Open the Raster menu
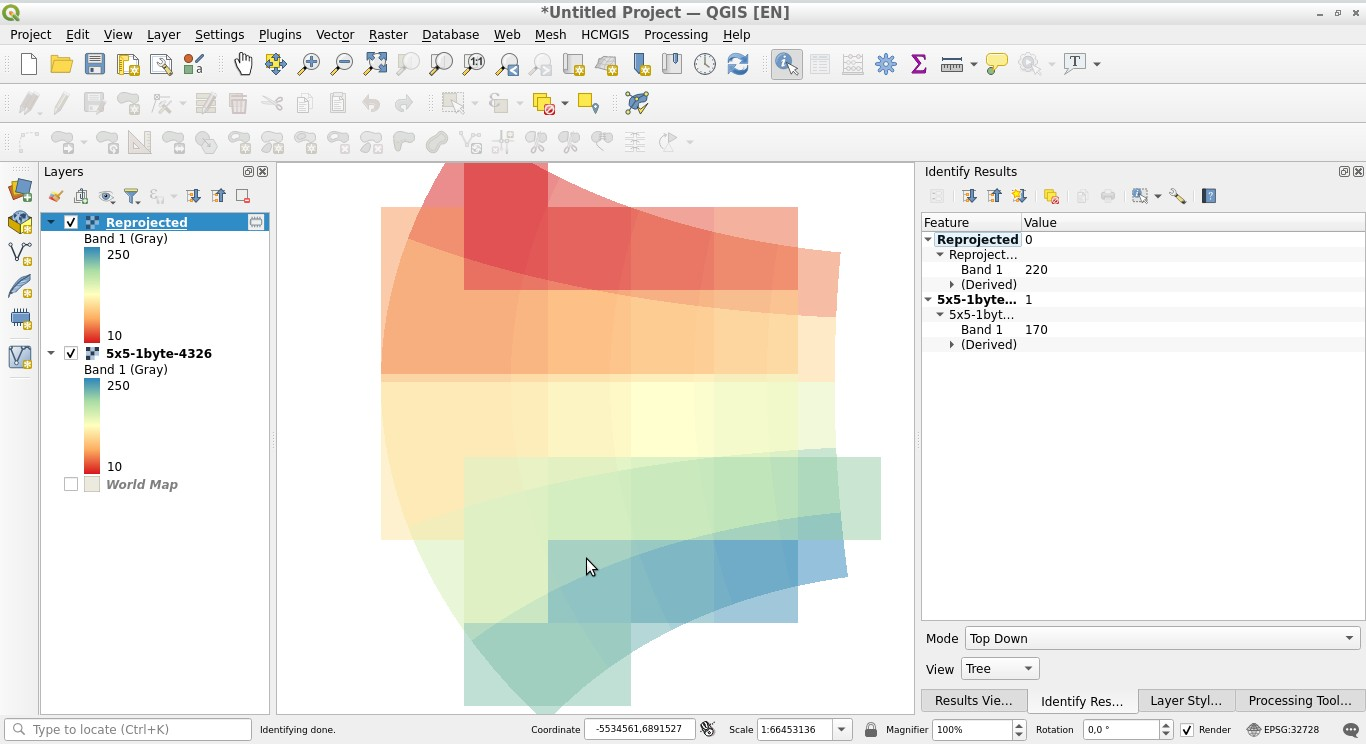This screenshot has height=744, width=1366. (x=388, y=34)
